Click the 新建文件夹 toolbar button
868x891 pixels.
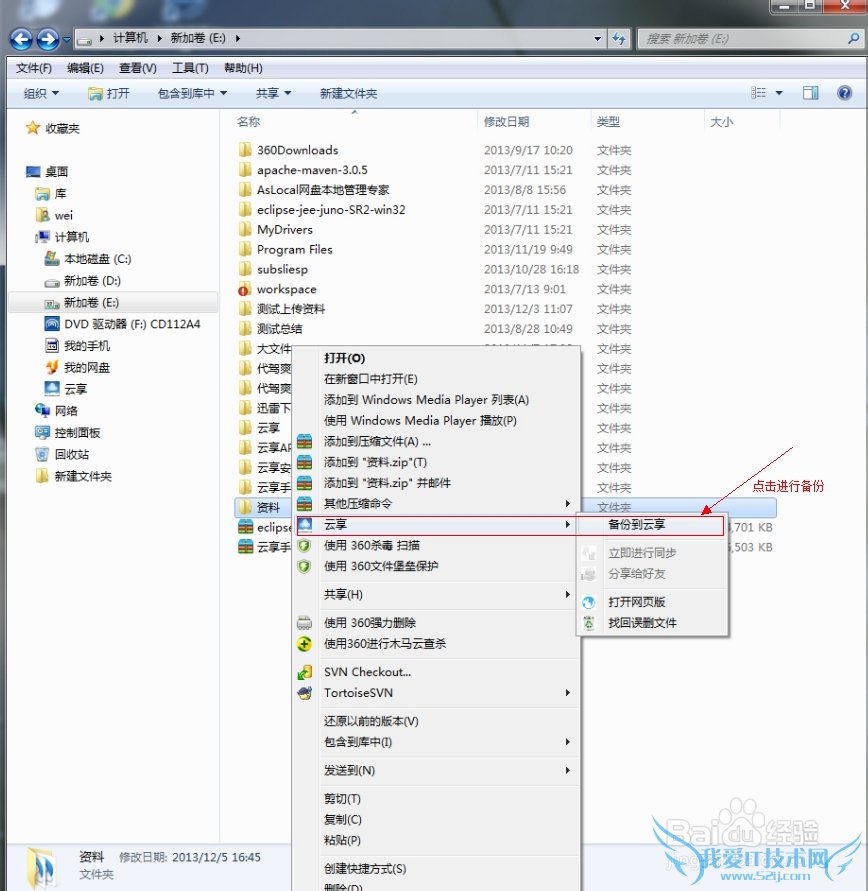pos(348,93)
